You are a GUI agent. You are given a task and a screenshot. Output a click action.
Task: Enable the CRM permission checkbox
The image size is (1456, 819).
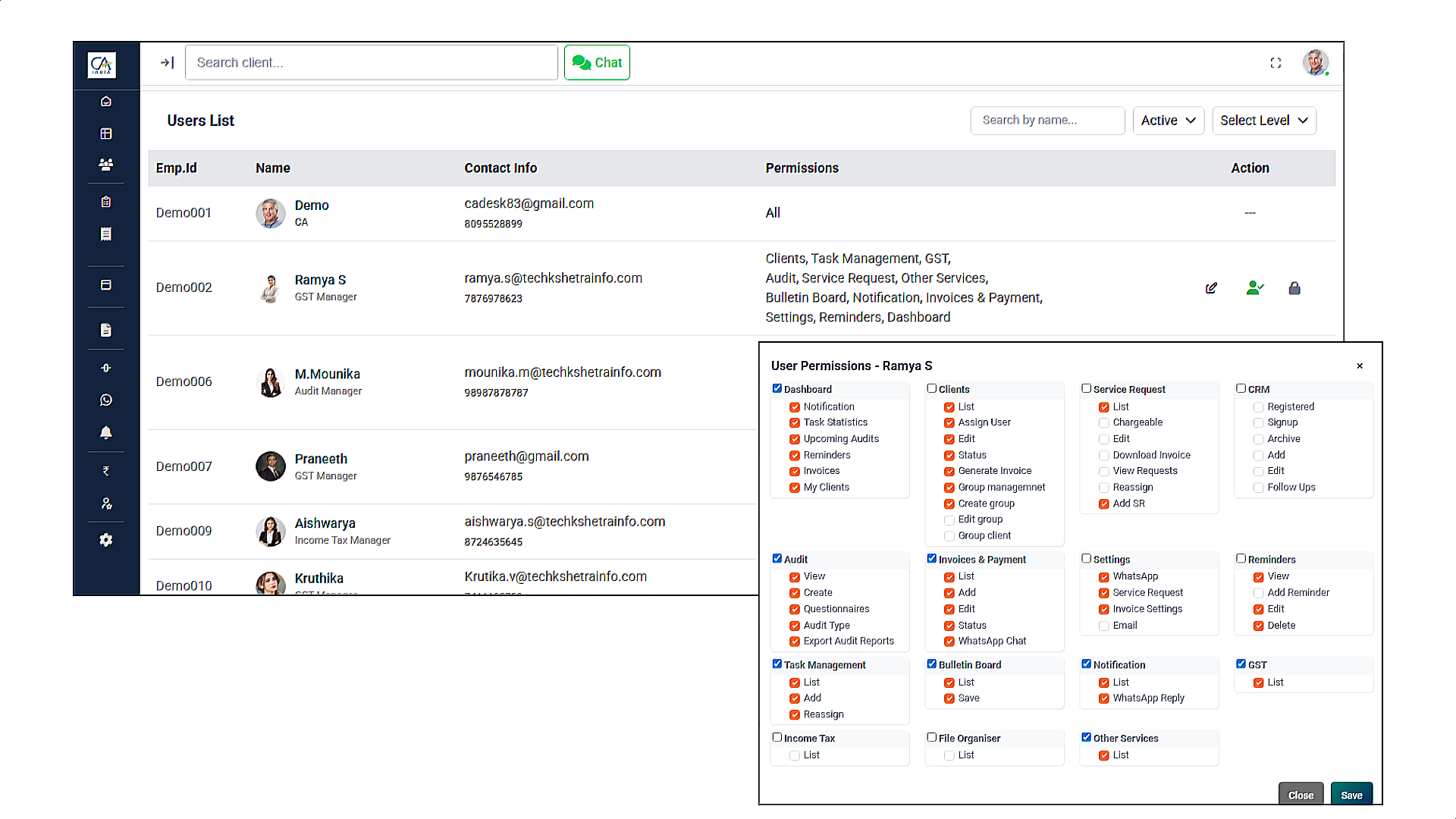(x=1241, y=388)
